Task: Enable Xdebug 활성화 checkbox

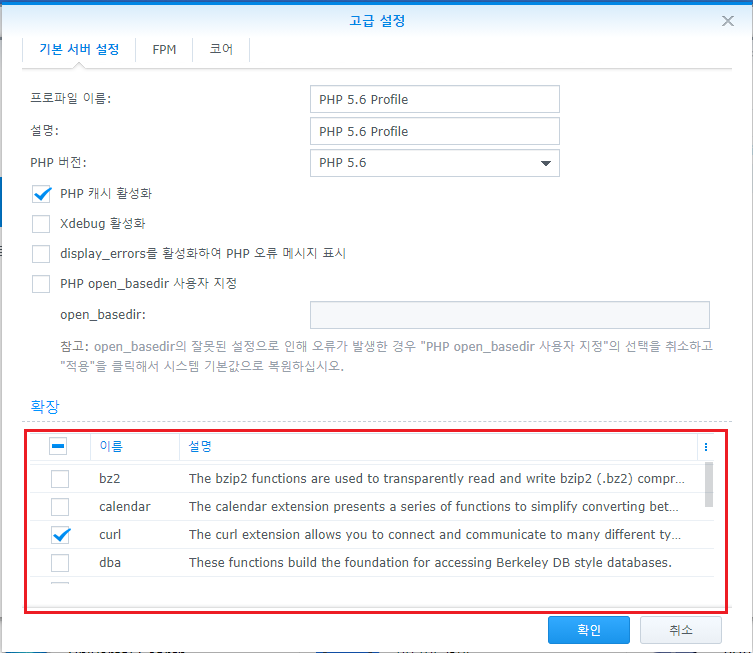Action: pyautogui.click(x=41, y=224)
